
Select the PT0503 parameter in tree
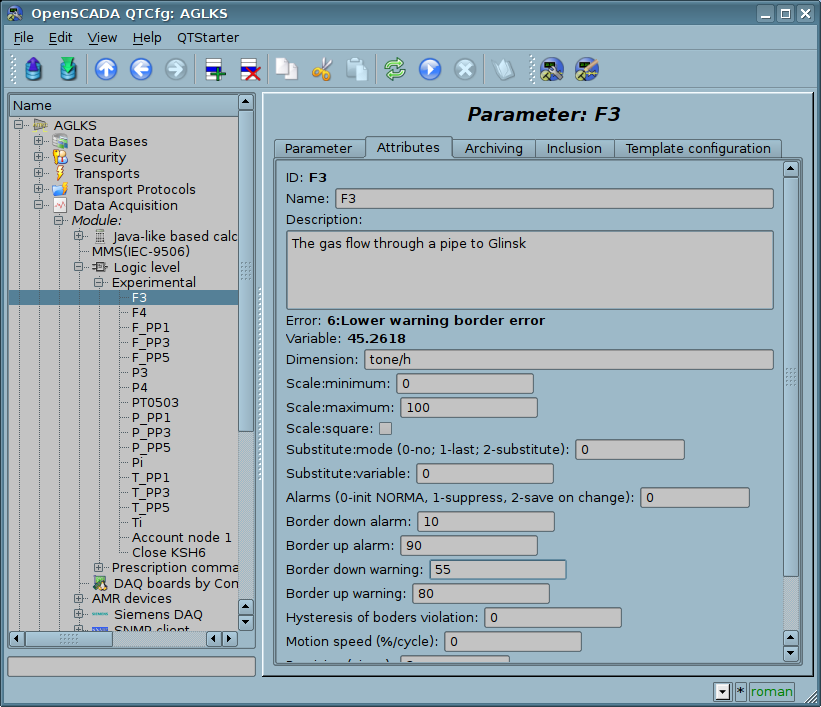click(156, 403)
